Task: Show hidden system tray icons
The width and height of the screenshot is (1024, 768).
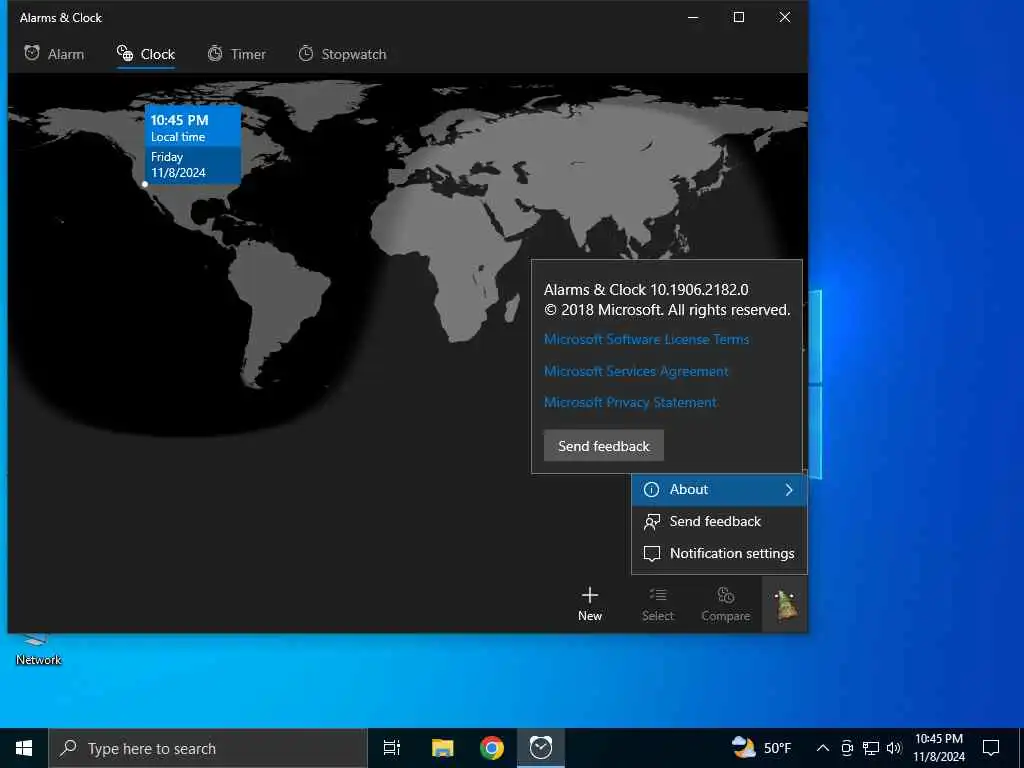Action: (x=823, y=748)
